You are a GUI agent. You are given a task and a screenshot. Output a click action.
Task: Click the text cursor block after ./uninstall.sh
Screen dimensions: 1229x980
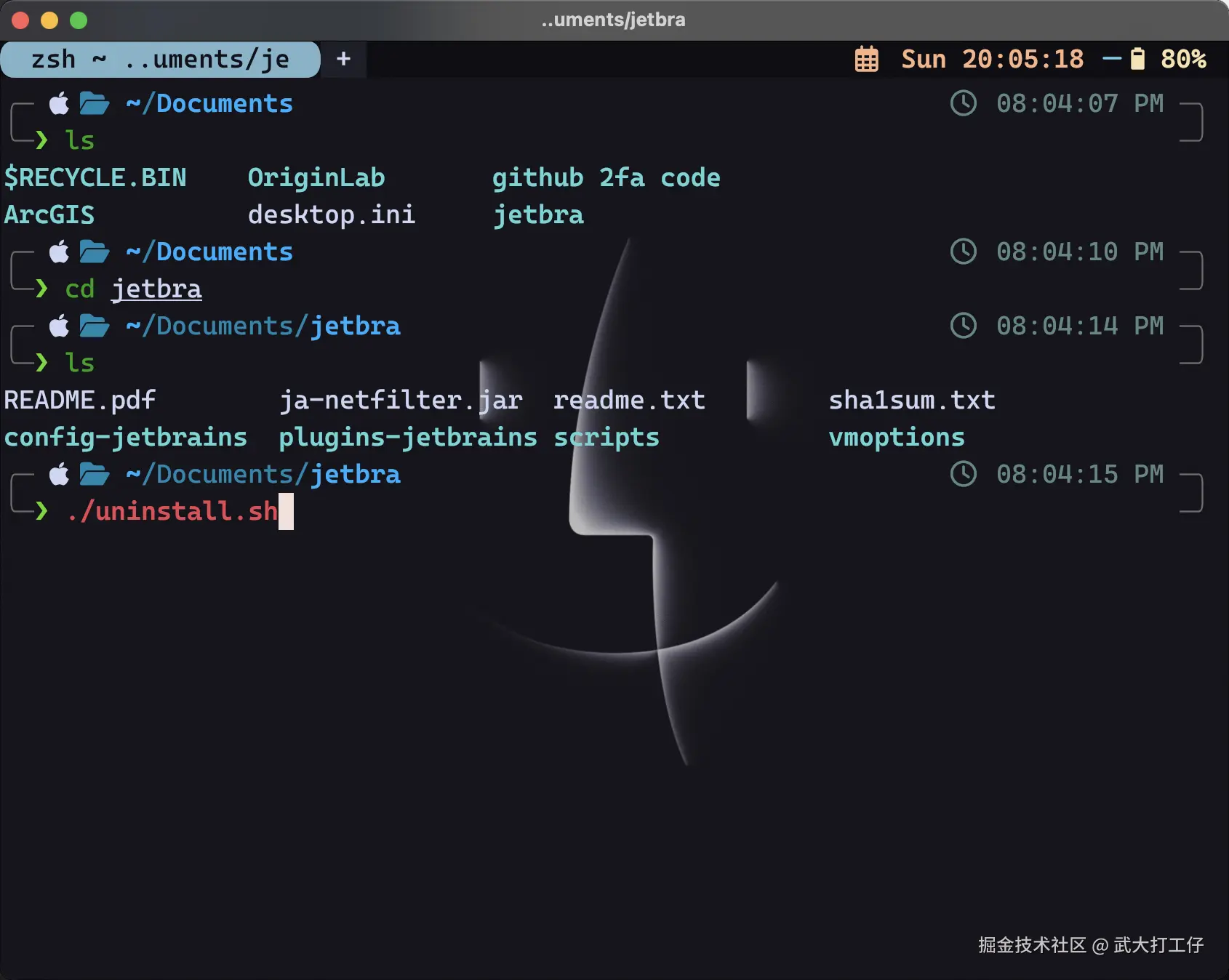[286, 511]
